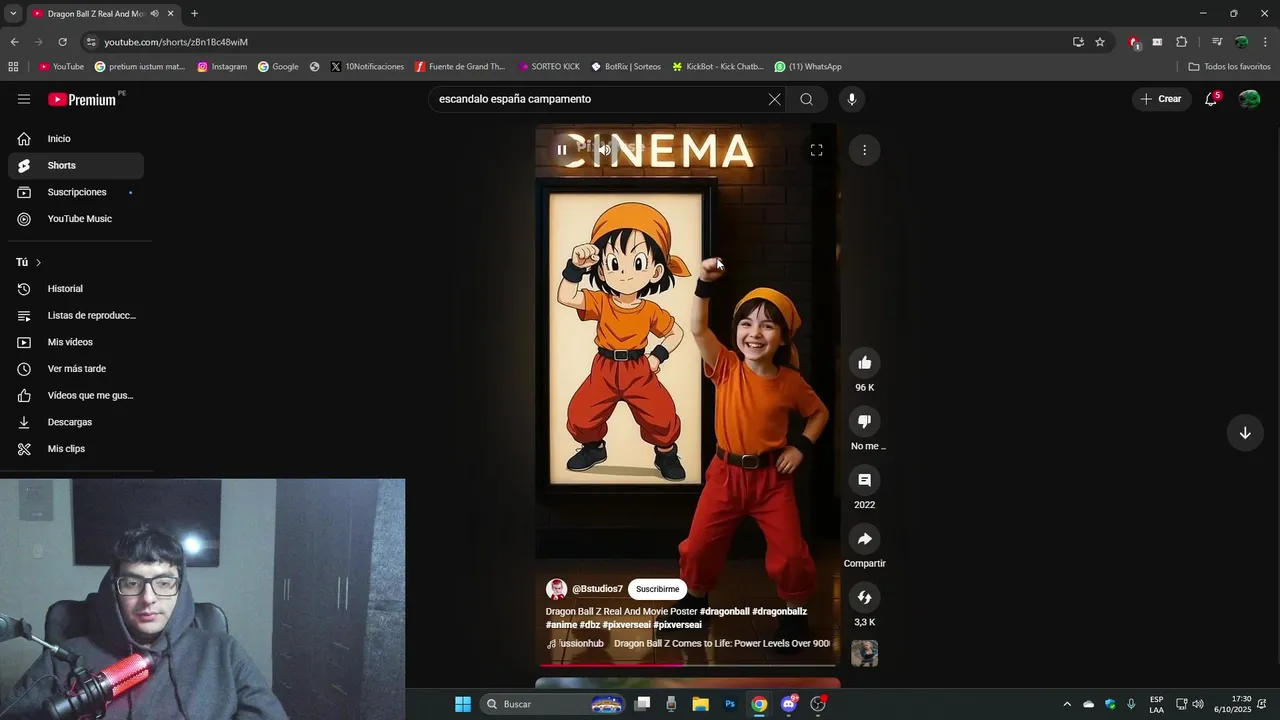
Task: Go back in the browser
Action: (x=14, y=42)
